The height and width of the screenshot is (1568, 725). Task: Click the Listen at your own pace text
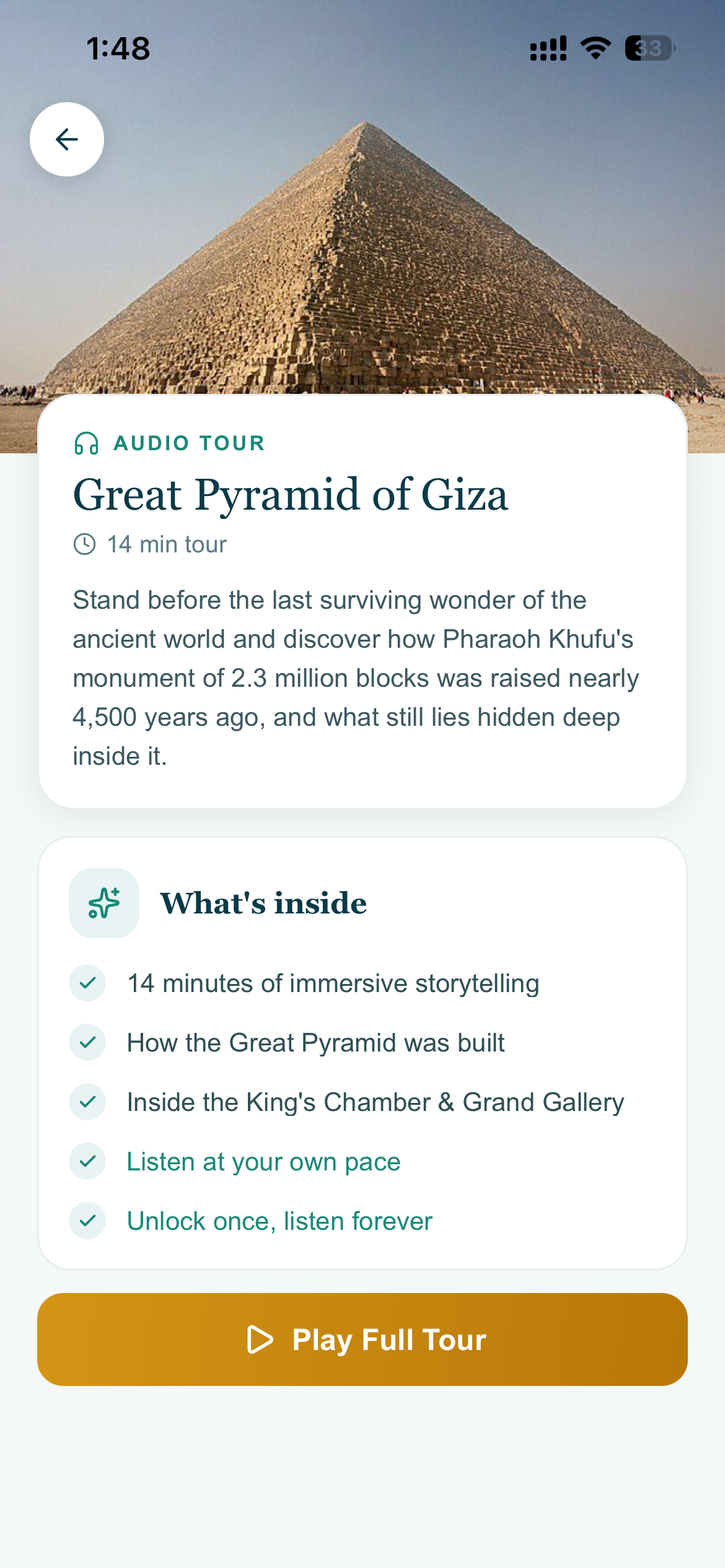pyautogui.click(x=264, y=1162)
